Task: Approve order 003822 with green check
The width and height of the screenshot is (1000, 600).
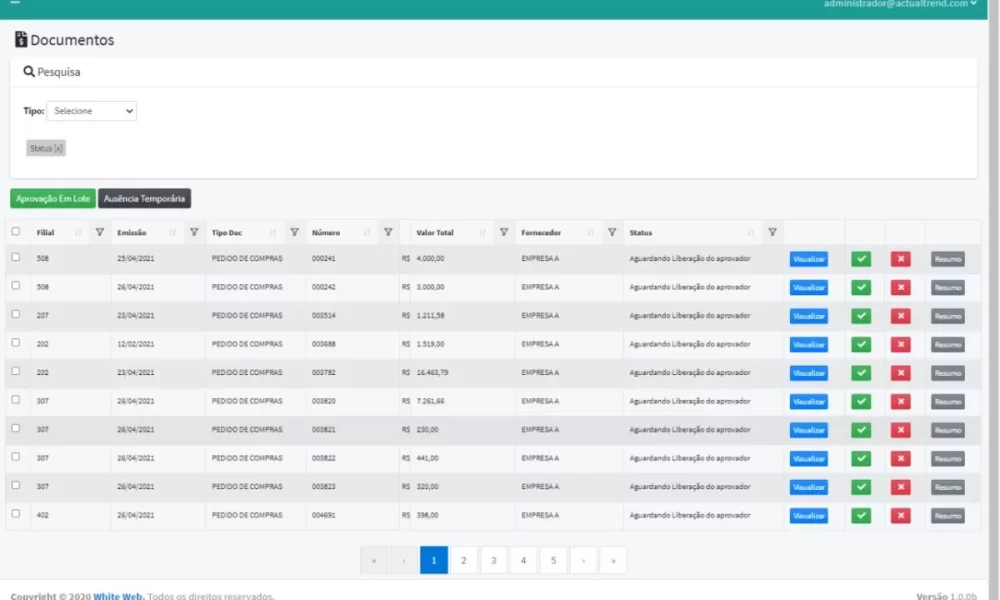Action: coord(861,458)
